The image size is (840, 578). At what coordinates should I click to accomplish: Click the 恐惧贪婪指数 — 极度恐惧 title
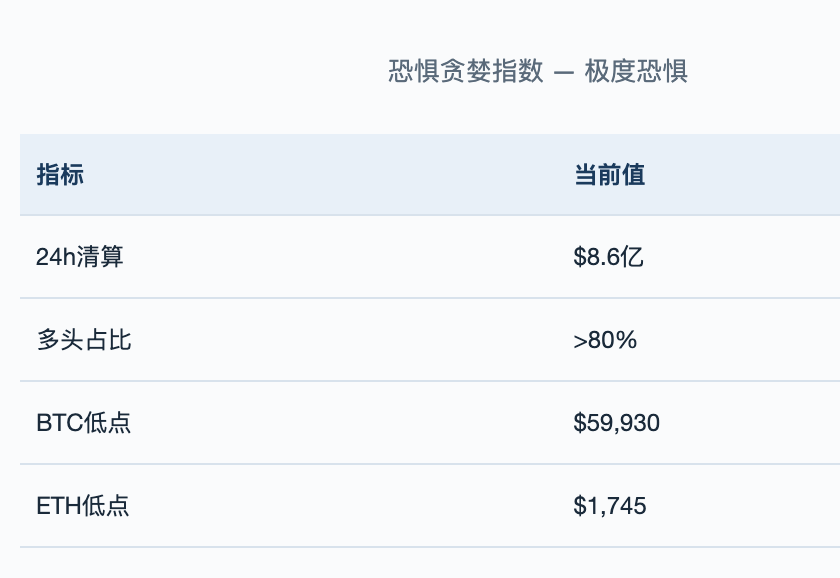[537, 71]
